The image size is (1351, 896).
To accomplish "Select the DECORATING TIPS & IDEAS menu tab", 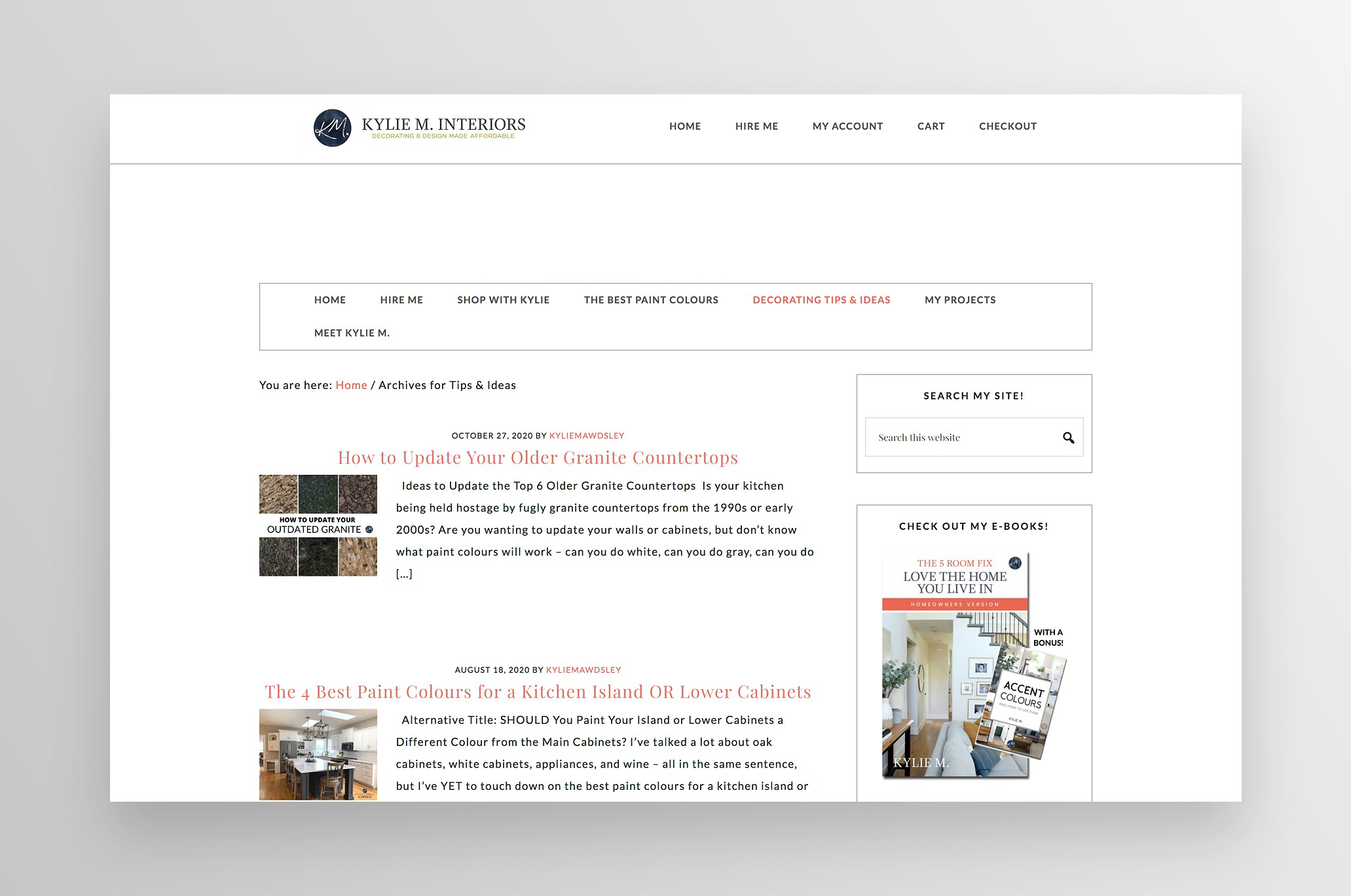I will click(822, 299).
